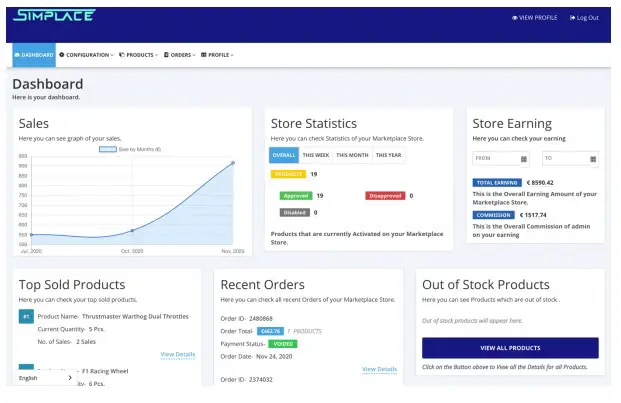
Task: Click the gray Disabled badge
Action: (x=295, y=213)
